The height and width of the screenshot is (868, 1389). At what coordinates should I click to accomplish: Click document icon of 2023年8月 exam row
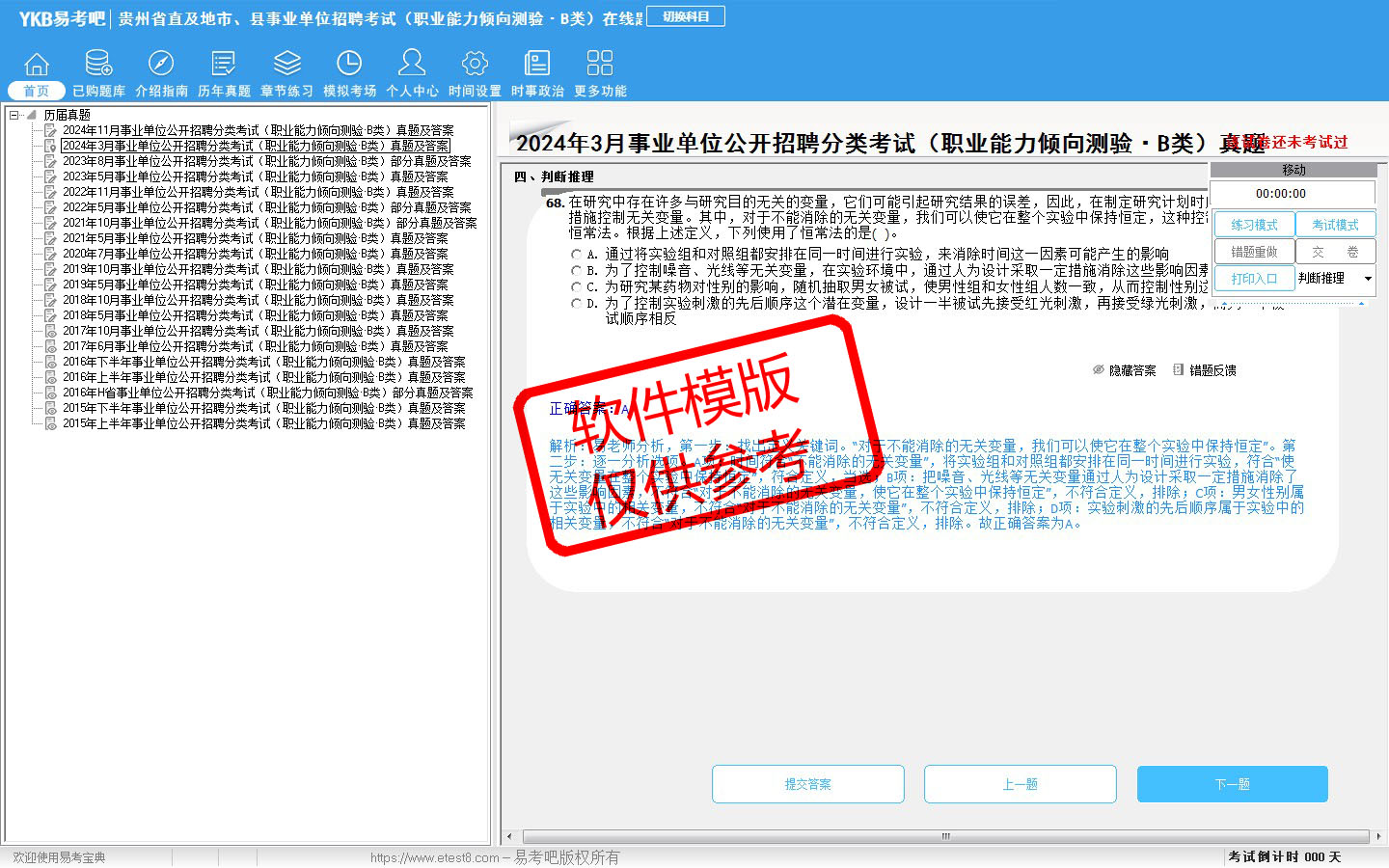tap(50, 161)
